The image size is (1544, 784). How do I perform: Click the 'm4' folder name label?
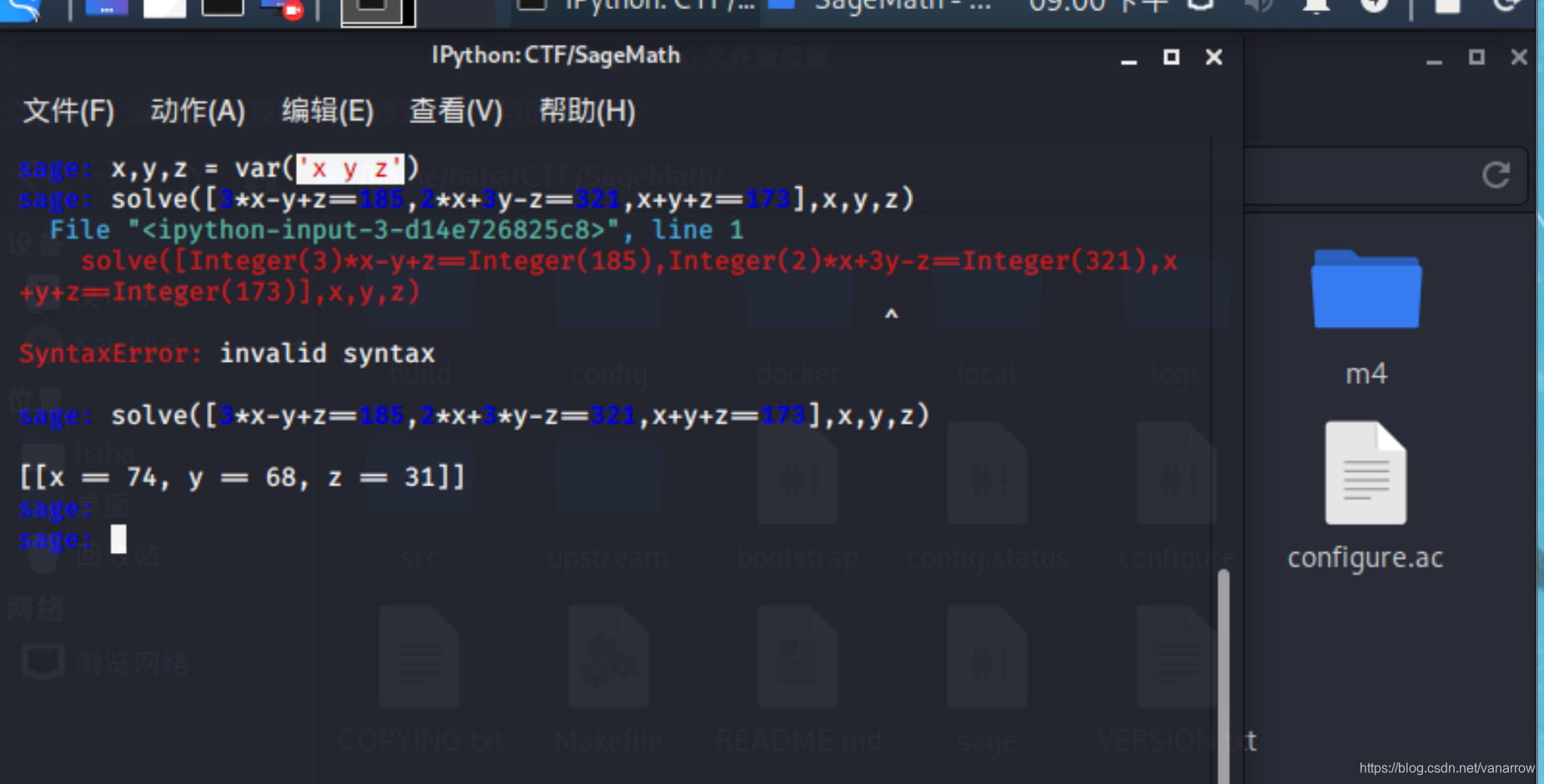coord(1366,374)
